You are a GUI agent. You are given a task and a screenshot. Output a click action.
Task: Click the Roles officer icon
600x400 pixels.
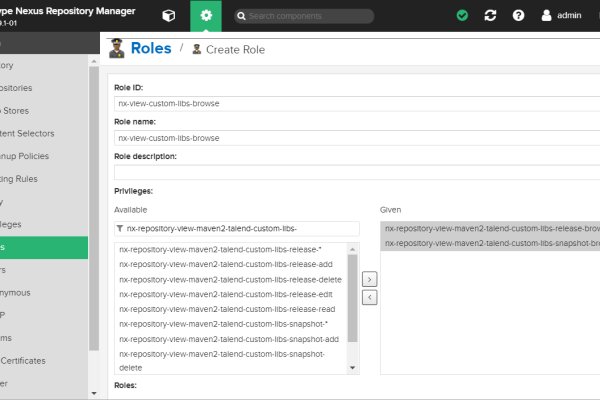(x=117, y=48)
